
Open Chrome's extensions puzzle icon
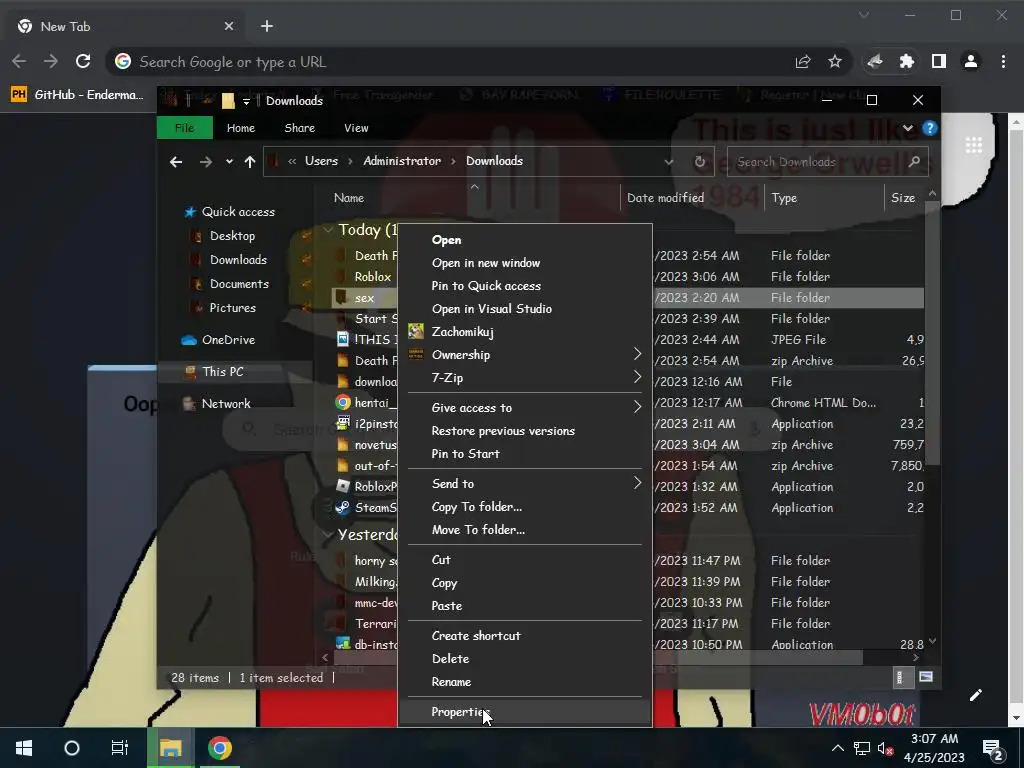click(x=906, y=61)
